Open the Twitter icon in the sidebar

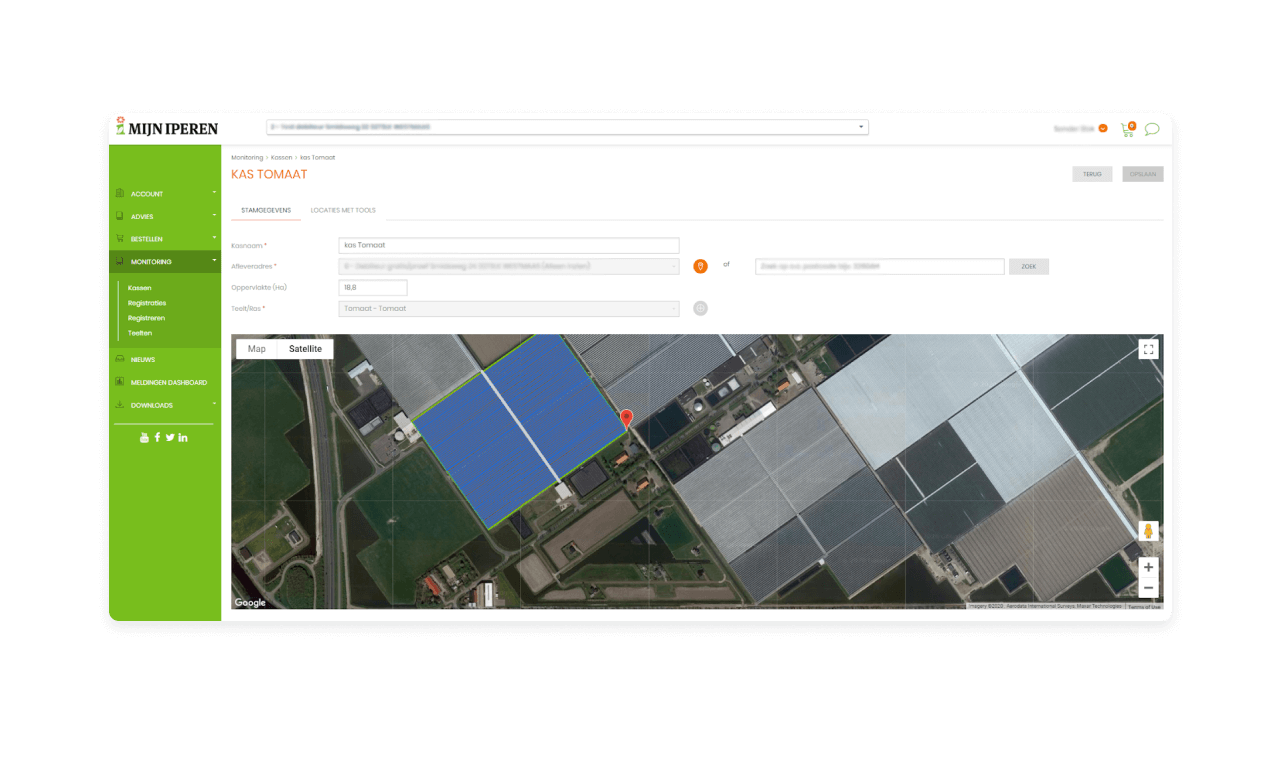170,437
